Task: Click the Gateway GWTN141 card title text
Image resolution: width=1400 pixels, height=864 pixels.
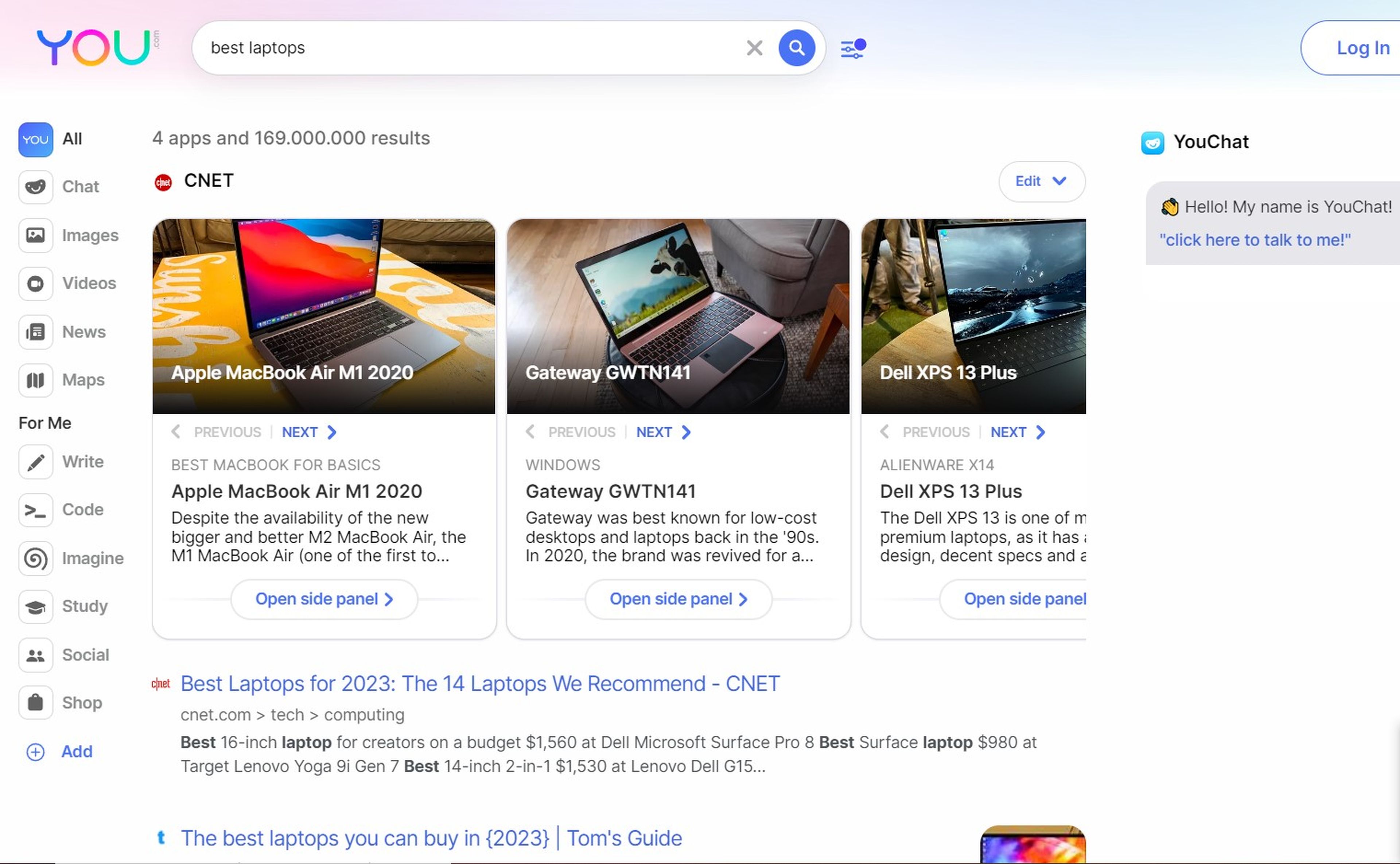Action: click(611, 492)
